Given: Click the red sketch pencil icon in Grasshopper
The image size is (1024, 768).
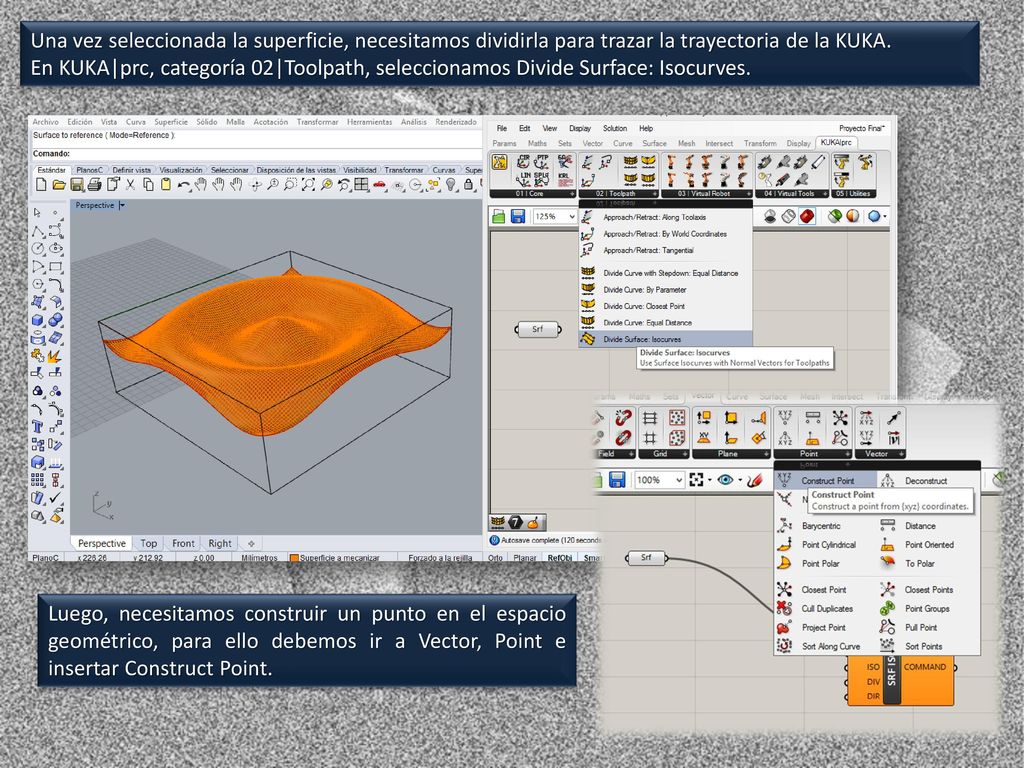Looking at the screenshot, I should point(756,481).
